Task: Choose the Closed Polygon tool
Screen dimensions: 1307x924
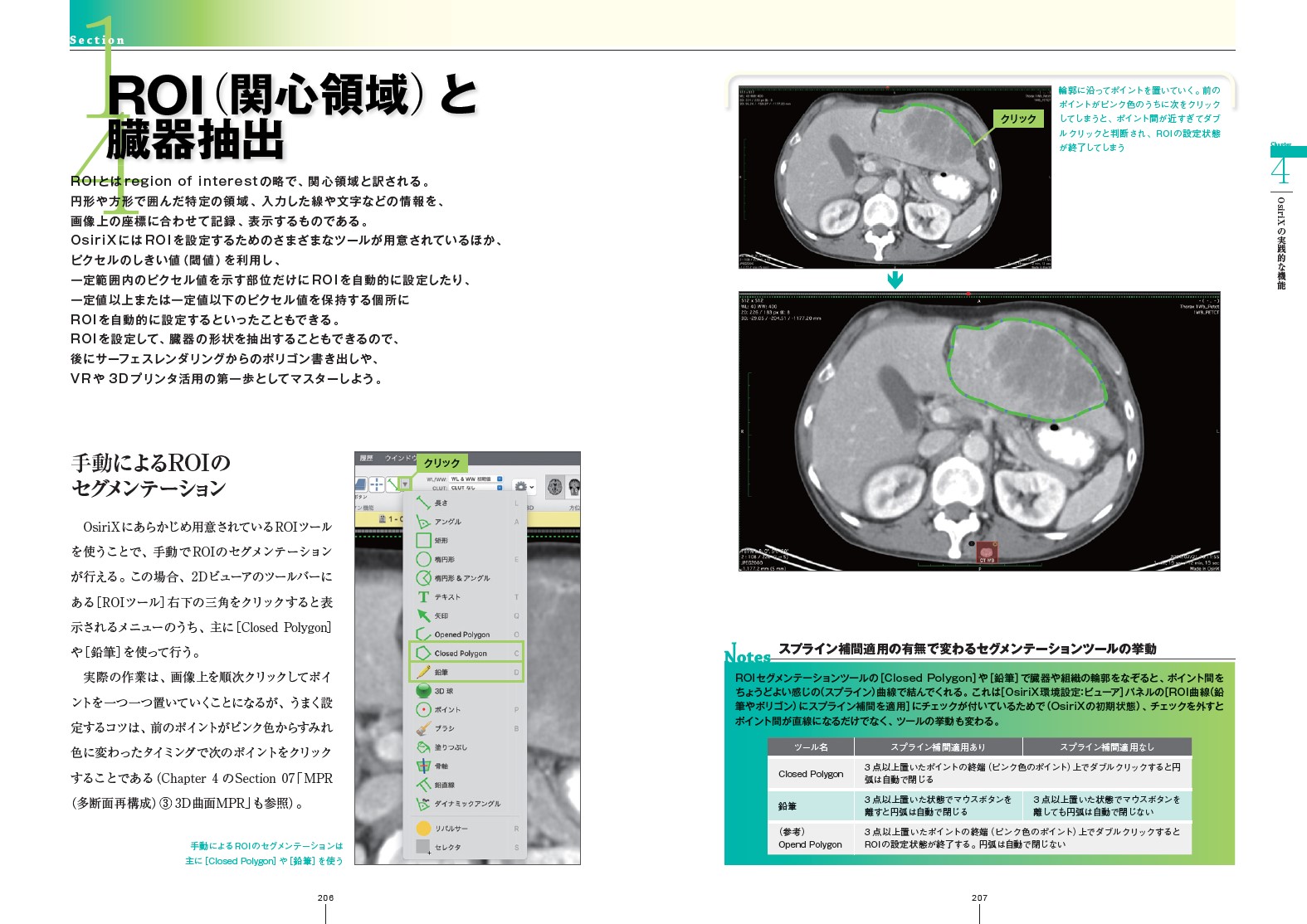Action: click(x=466, y=653)
